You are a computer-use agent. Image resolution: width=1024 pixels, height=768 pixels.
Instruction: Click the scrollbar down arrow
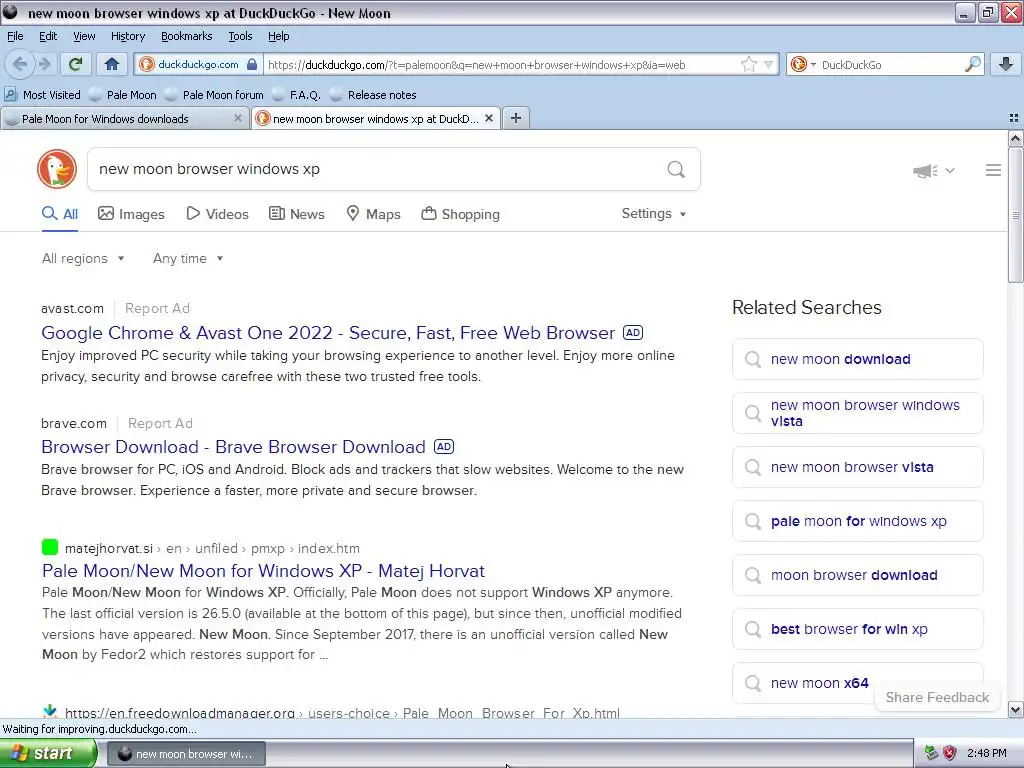(x=1016, y=709)
